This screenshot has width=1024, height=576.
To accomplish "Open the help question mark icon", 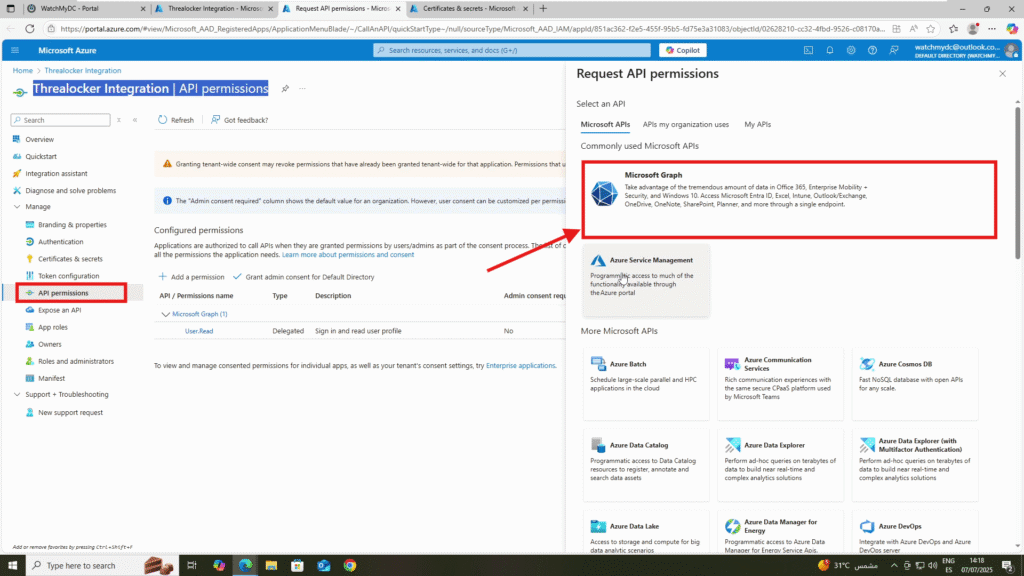I will pos(872,50).
